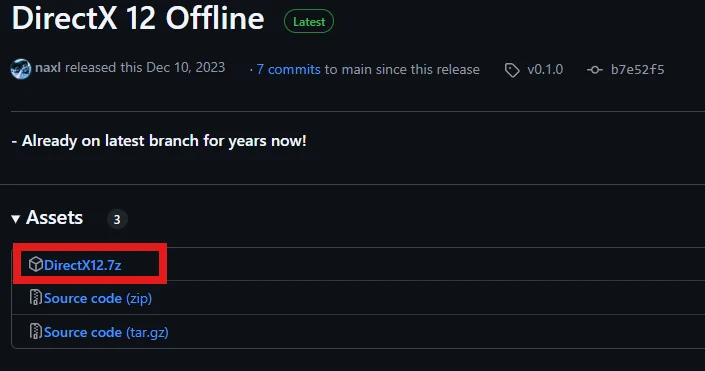Click the assets count badge showing 3
Image resolution: width=705 pixels, height=371 pixels.
click(x=117, y=219)
